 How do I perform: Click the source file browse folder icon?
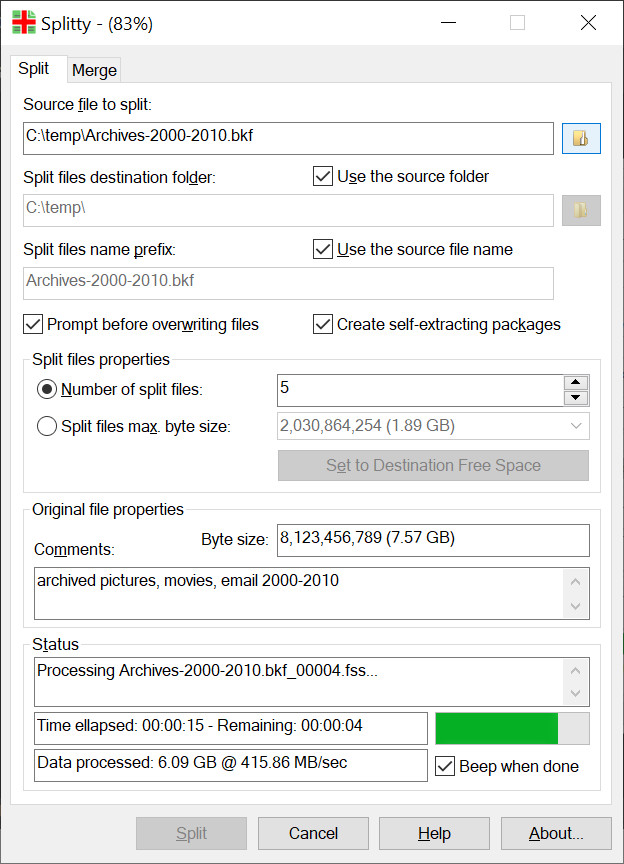point(581,138)
